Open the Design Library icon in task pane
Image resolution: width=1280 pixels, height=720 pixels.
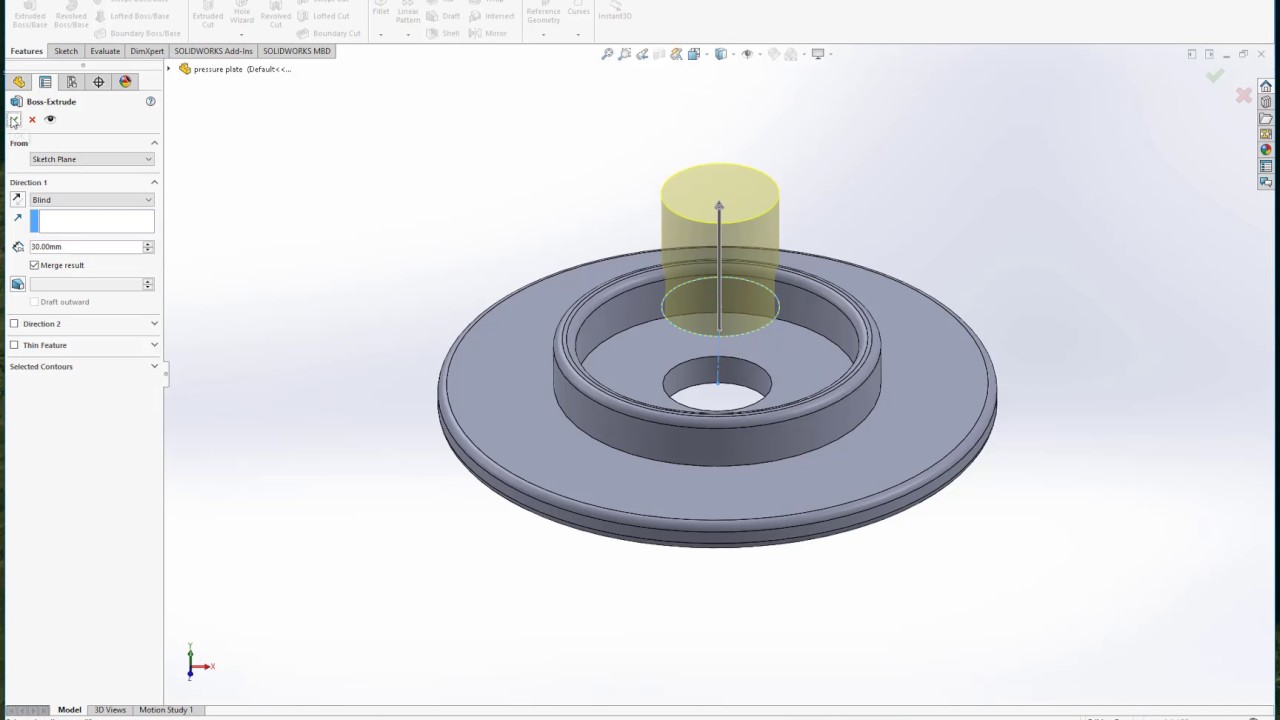click(x=1266, y=102)
